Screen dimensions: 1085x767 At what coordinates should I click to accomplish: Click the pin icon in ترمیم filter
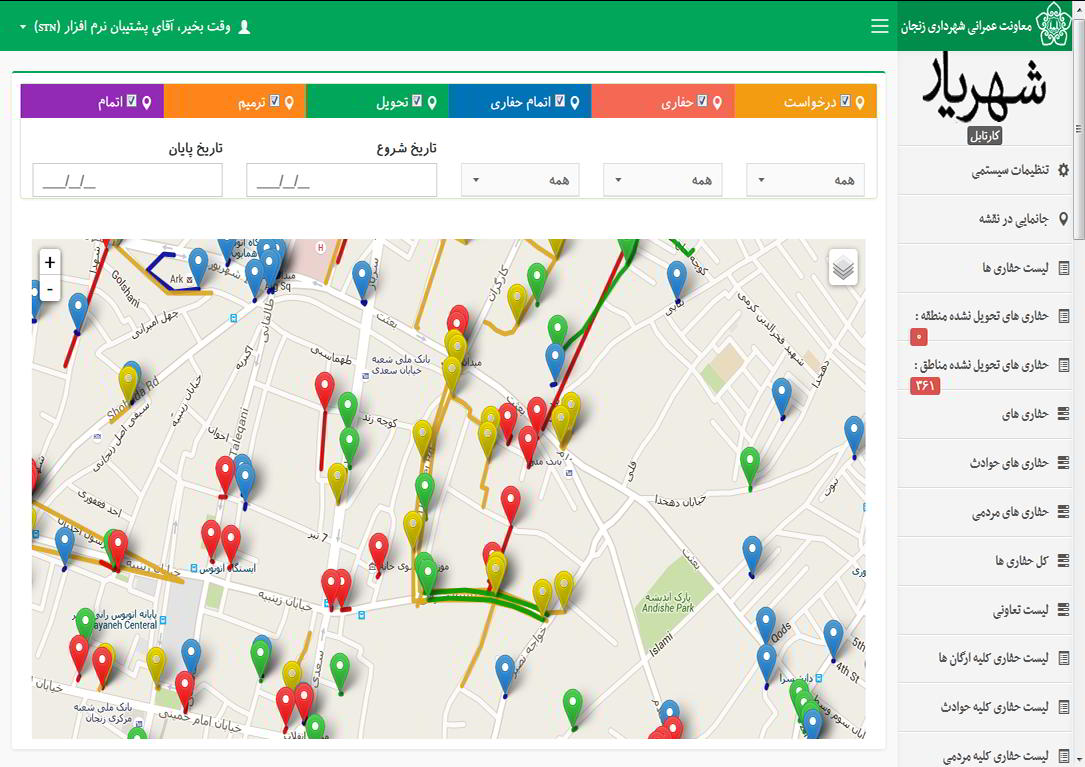pyautogui.click(x=289, y=102)
